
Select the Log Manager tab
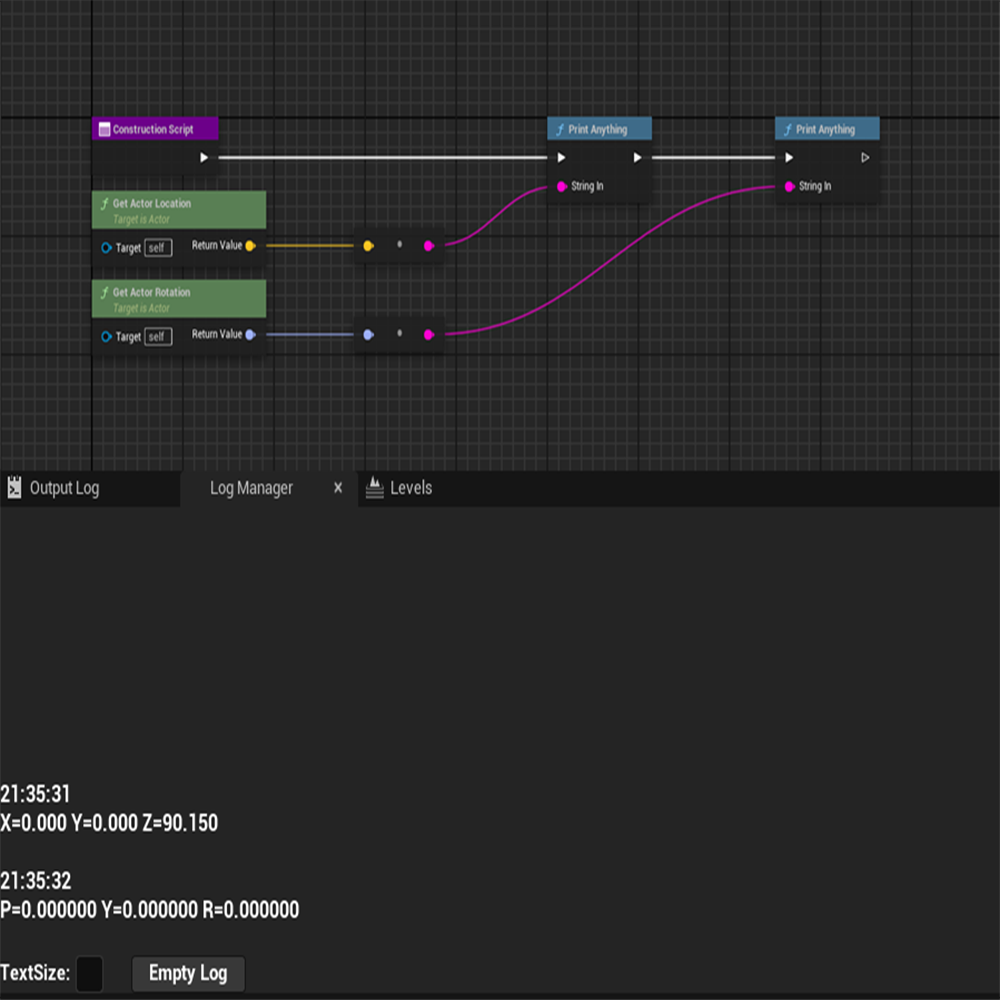pyautogui.click(x=251, y=488)
